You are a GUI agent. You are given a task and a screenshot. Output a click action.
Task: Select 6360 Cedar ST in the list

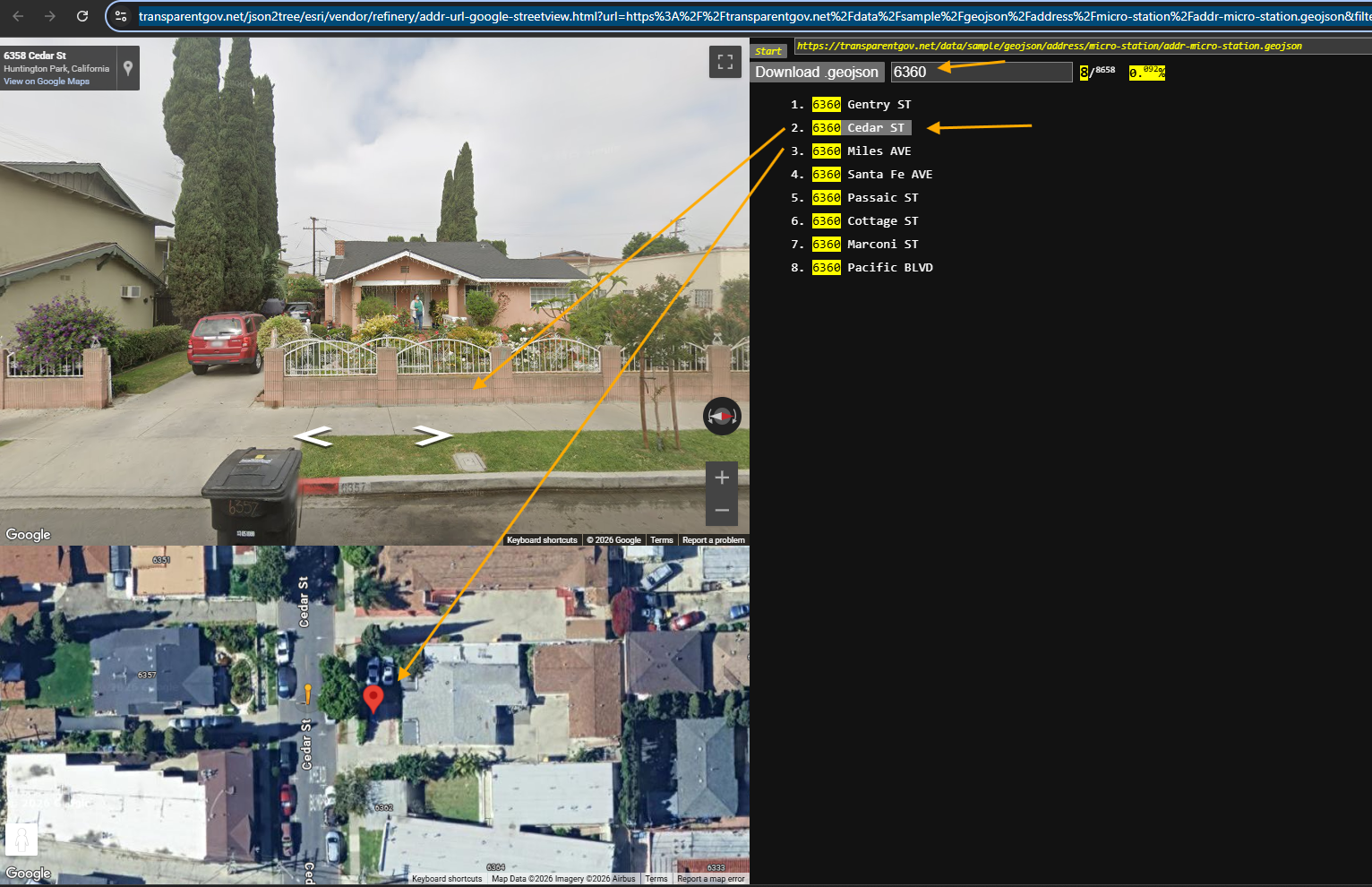(861, 128)
